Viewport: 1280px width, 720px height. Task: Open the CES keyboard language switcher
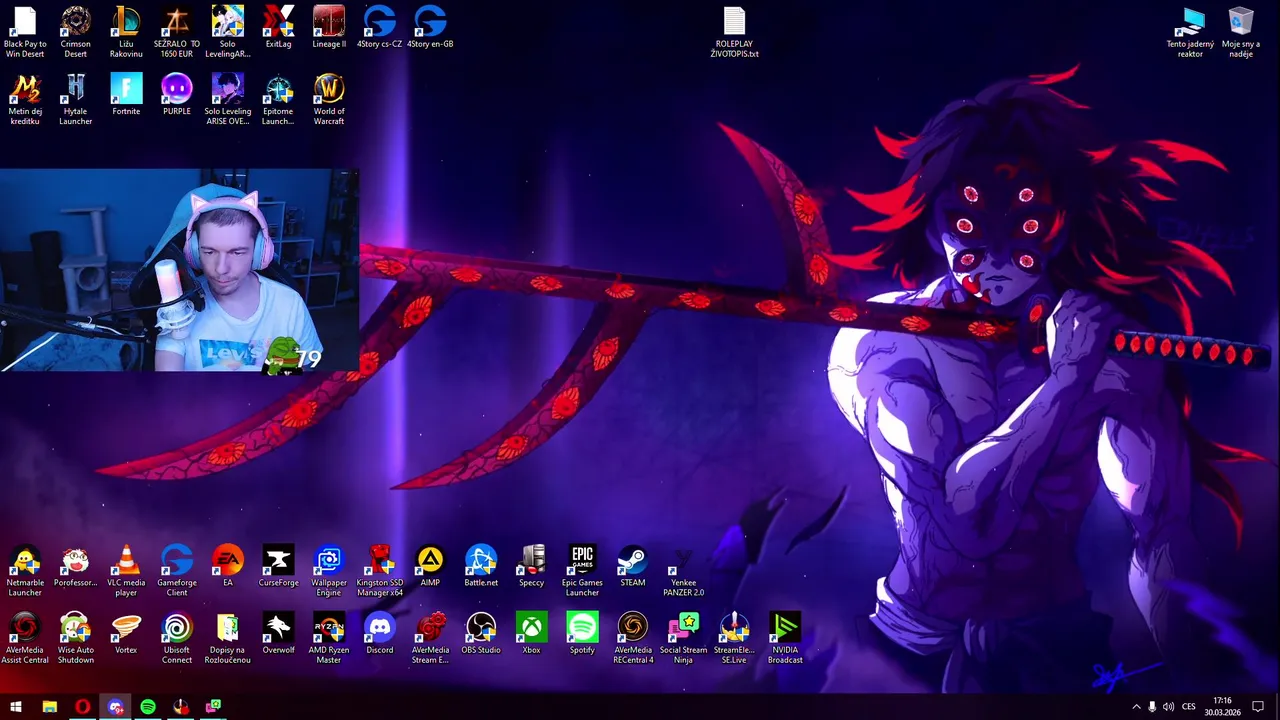(x=1189, y=707)
